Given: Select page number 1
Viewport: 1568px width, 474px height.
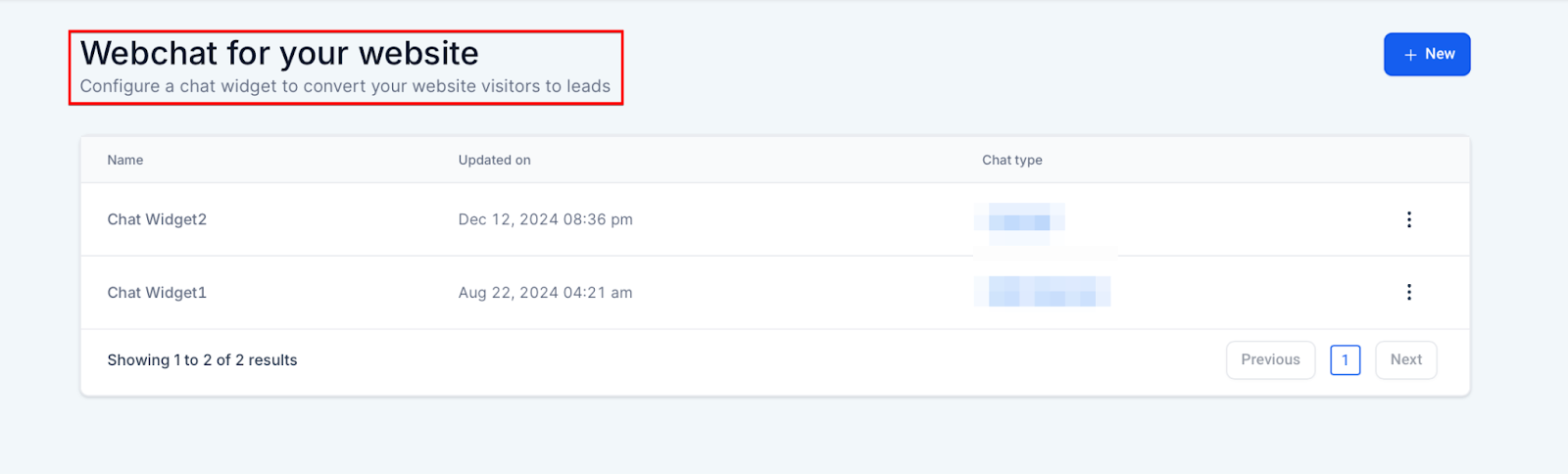Looking at the screenshot, I should (x=1345, y=359).
